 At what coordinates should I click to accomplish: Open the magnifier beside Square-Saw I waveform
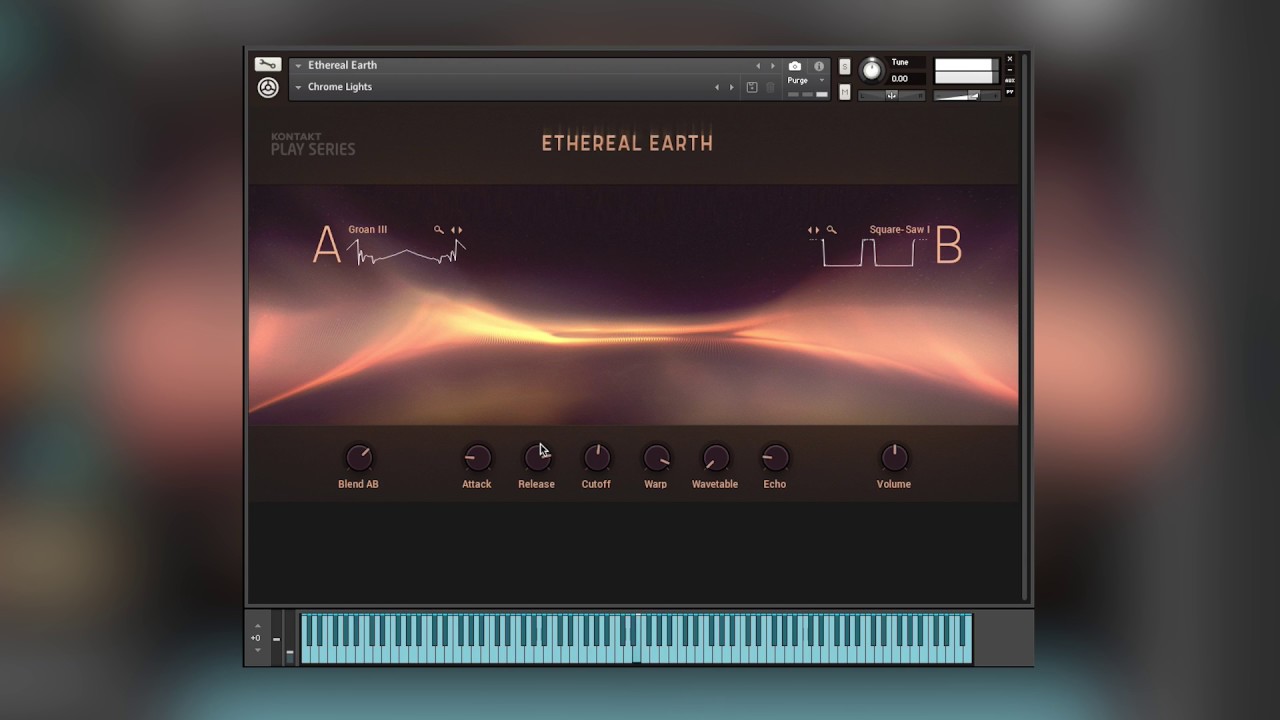[832, 229]
